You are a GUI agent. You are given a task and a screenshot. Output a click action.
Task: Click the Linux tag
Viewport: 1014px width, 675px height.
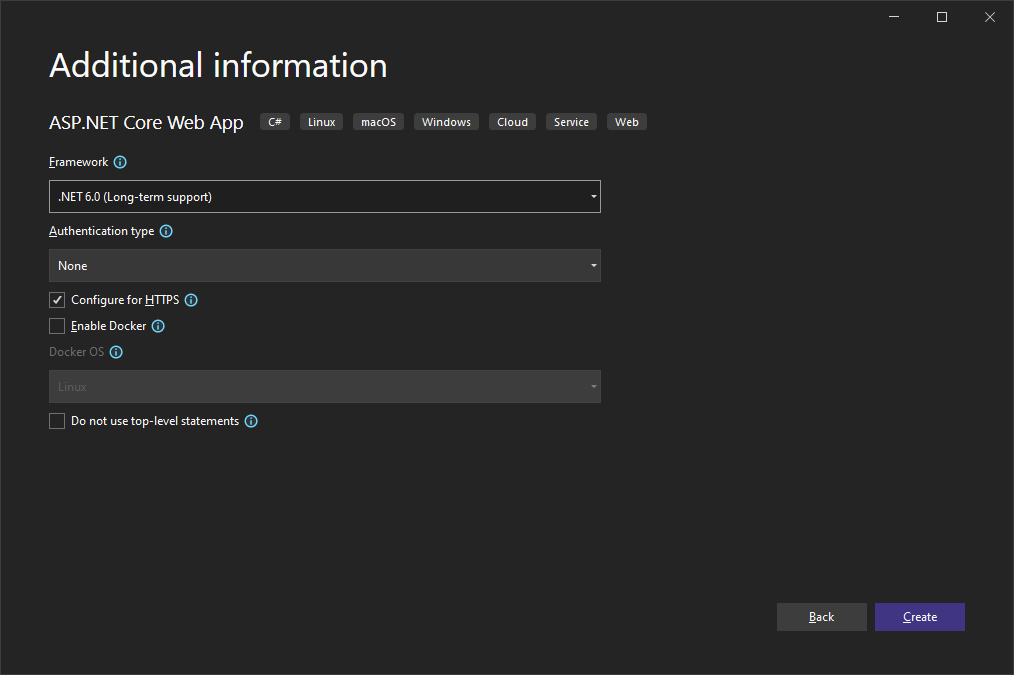point(321,122)
